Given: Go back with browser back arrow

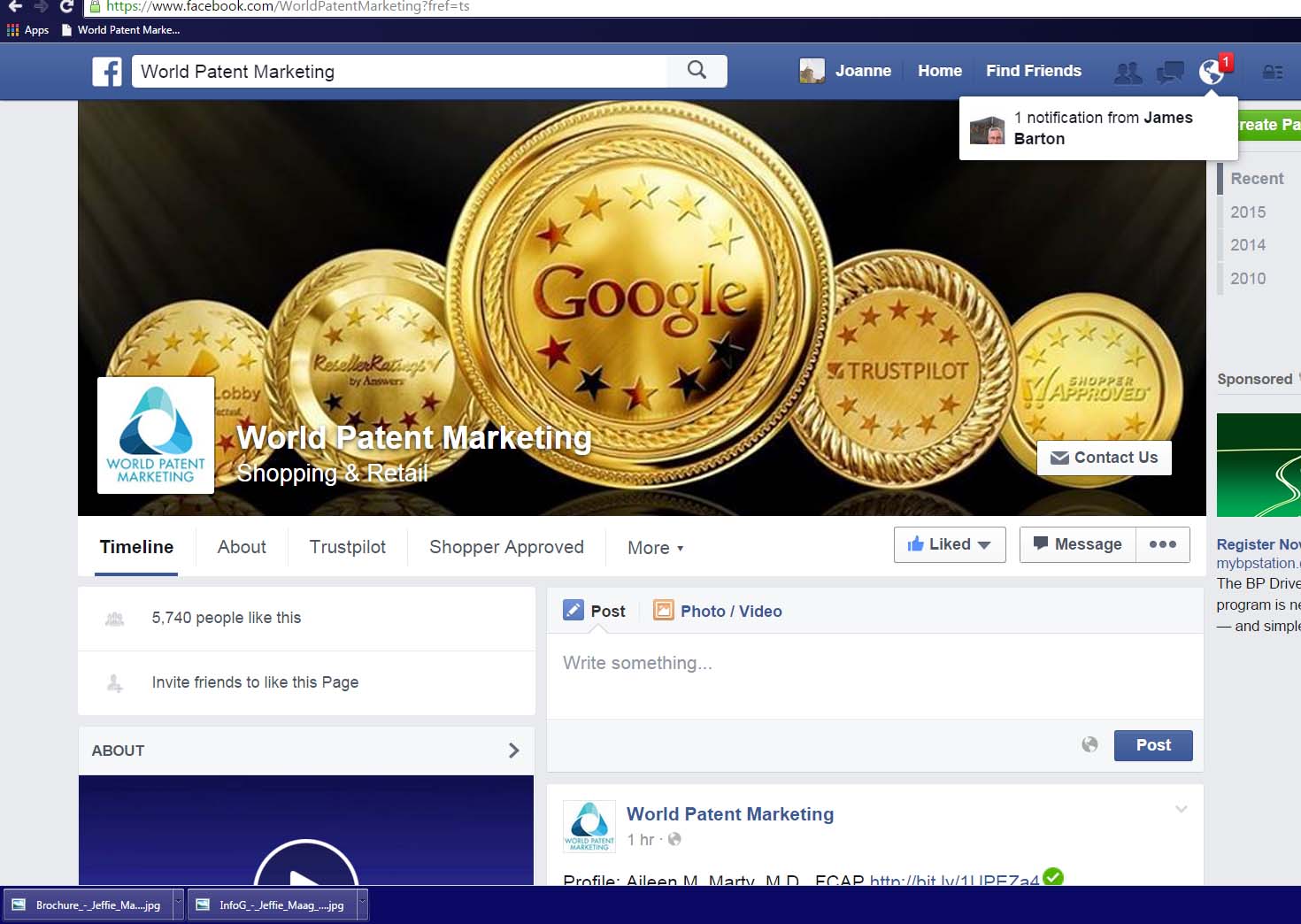Looking at the screenshot, I should click(15, 6).
